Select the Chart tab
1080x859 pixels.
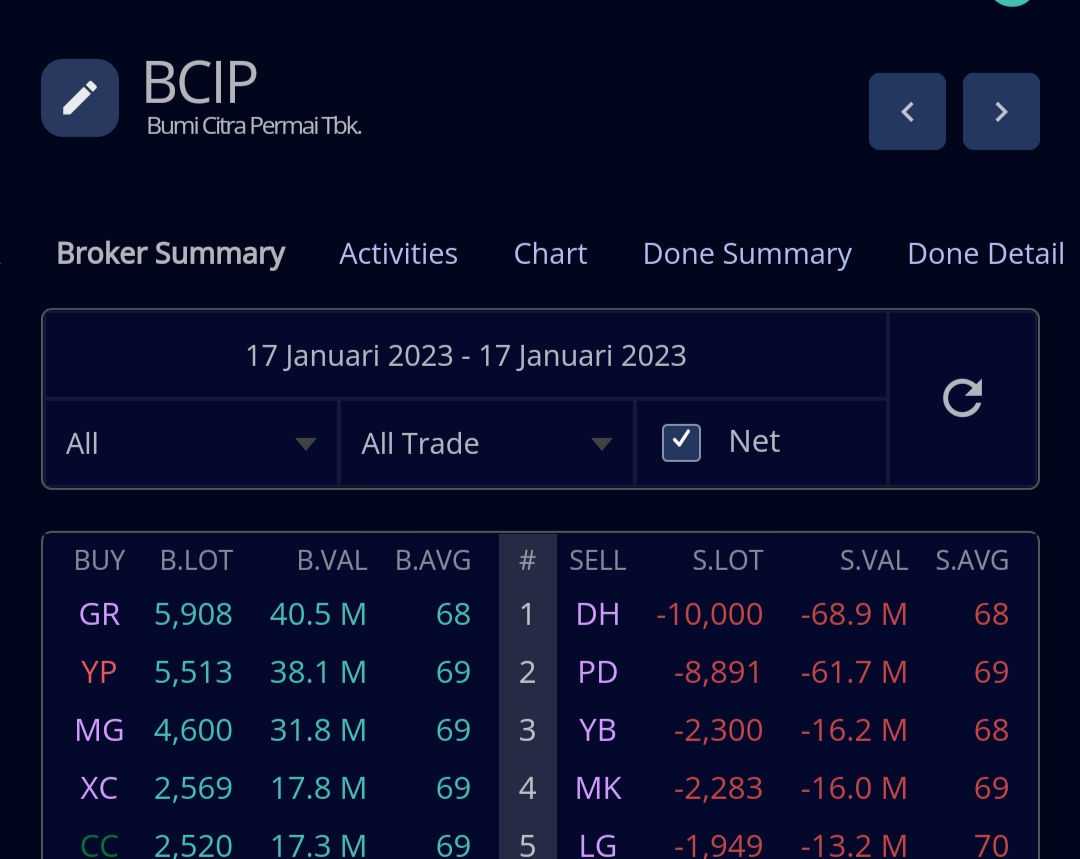[550, 253]
